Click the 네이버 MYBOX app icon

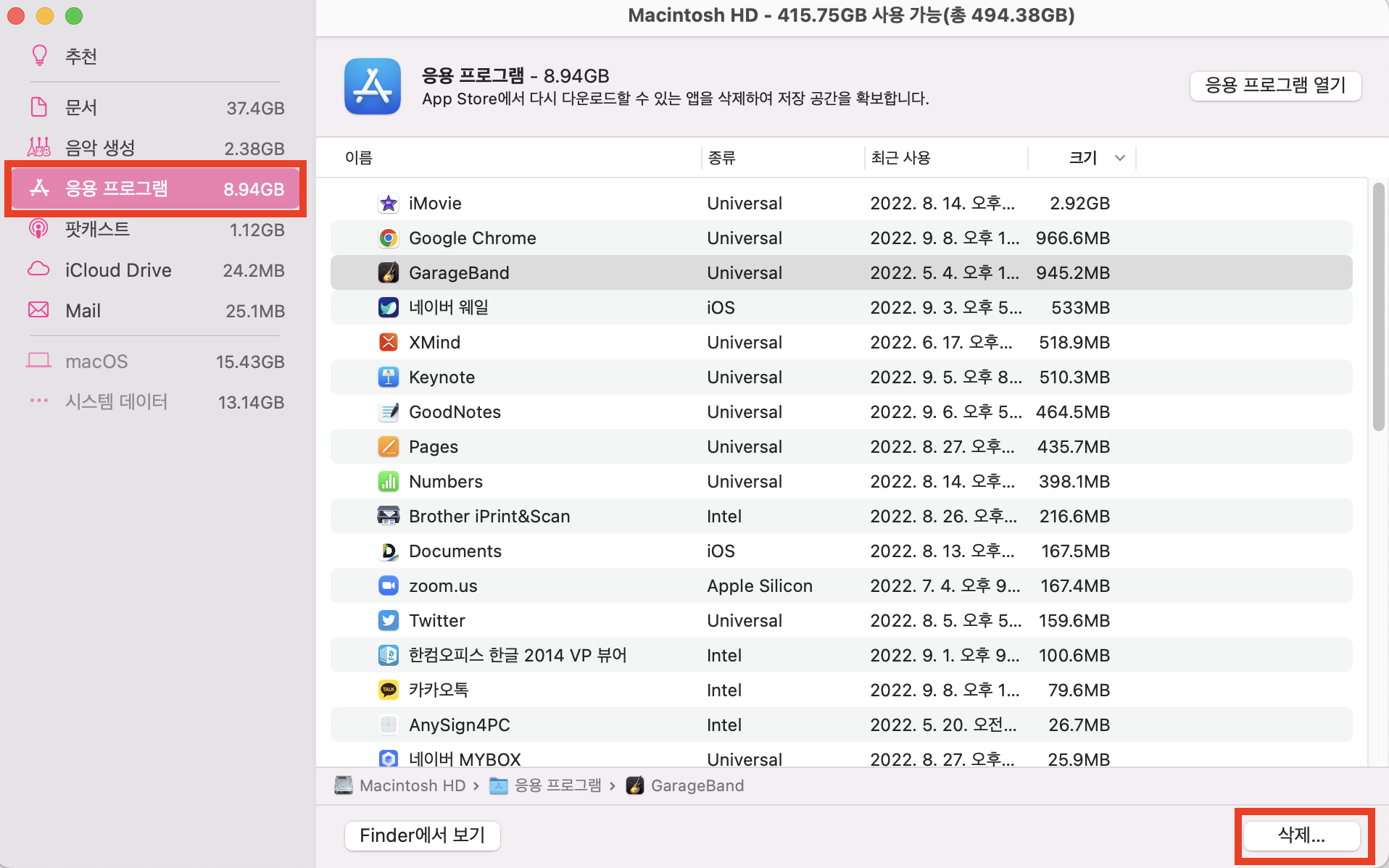point(389,759)
